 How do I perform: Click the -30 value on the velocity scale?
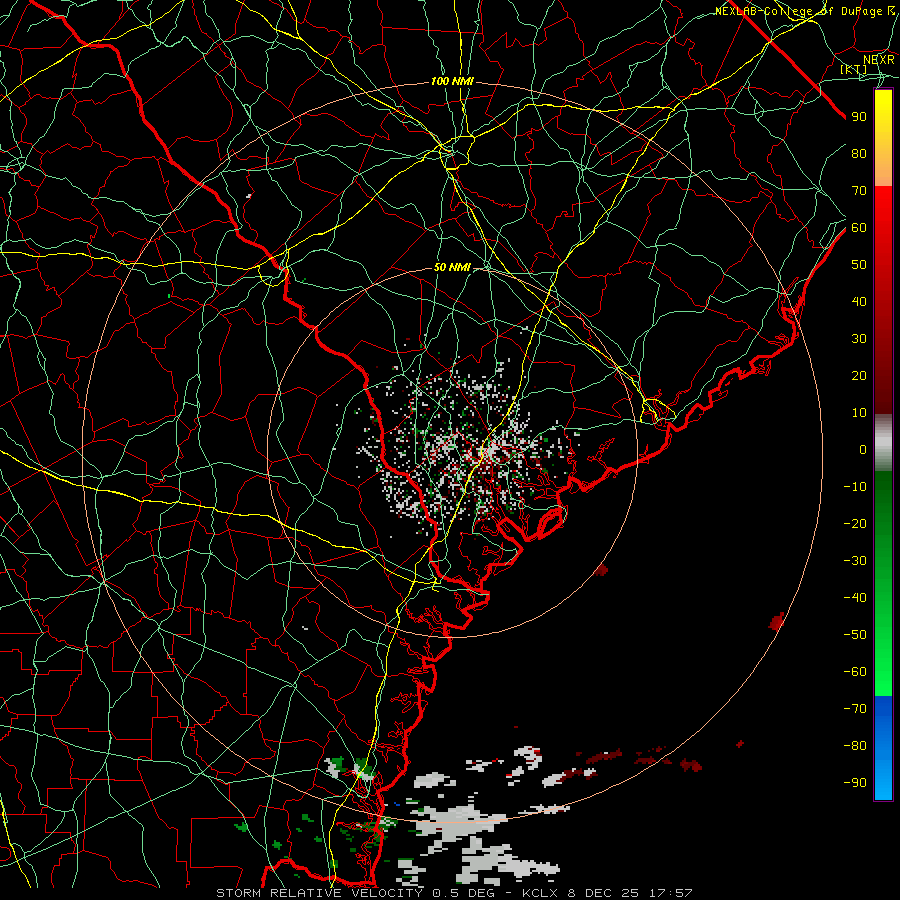click(x=855, y=561)
